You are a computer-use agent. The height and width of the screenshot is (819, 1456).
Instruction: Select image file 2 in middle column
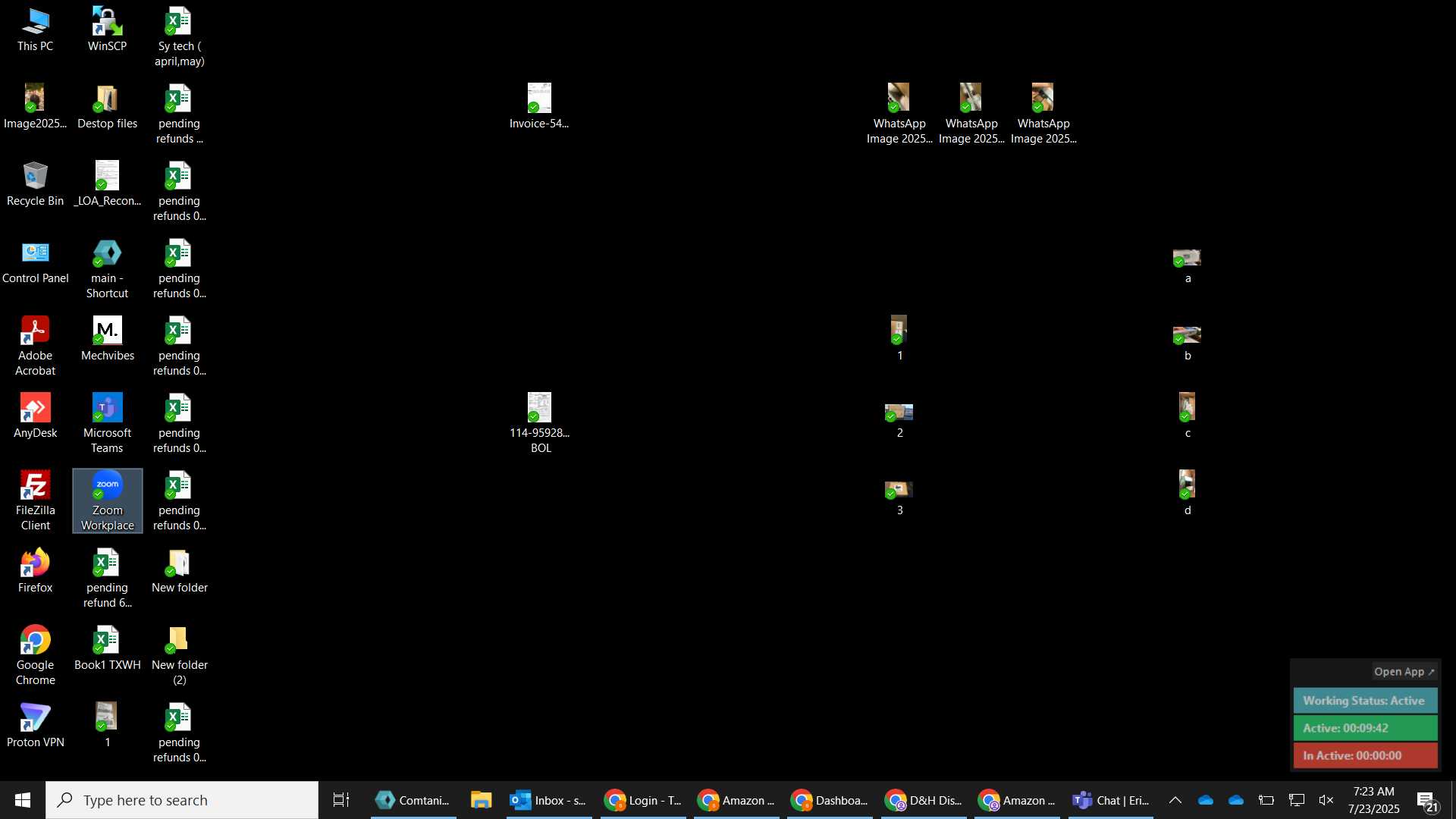pos(899,420)
